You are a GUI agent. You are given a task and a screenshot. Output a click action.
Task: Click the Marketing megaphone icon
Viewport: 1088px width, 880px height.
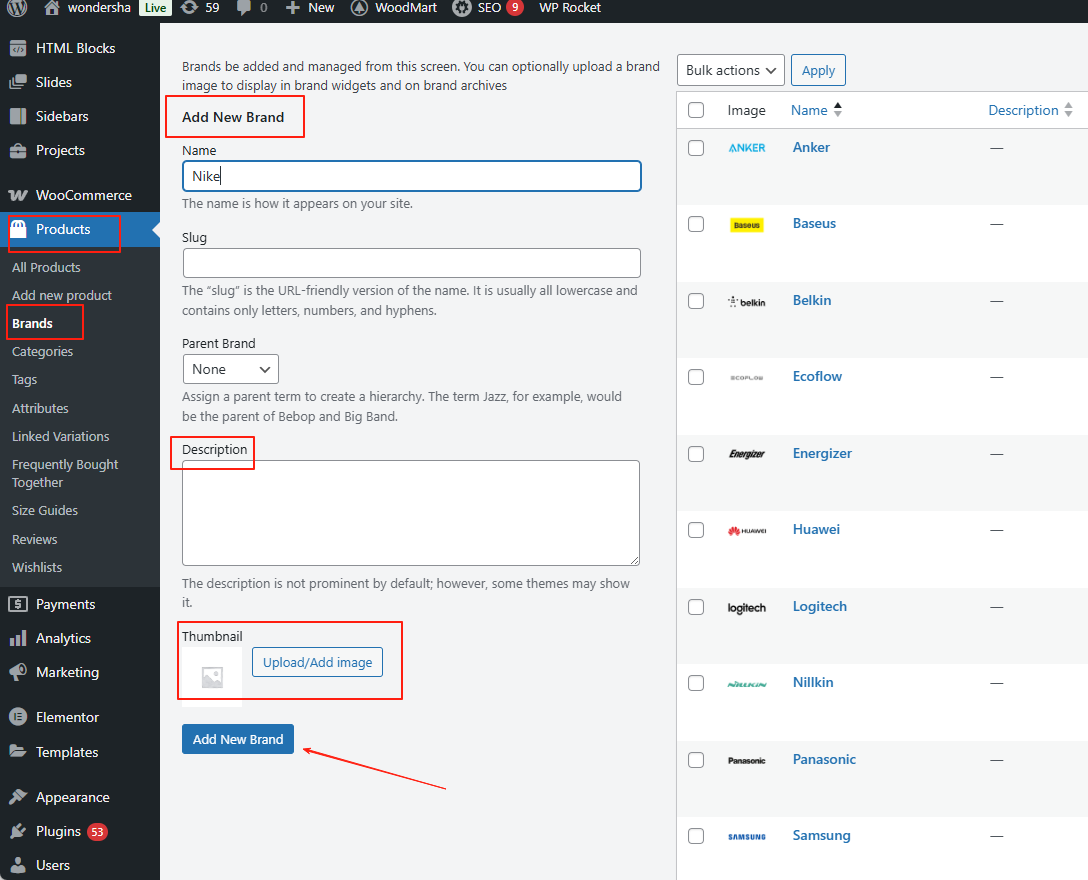tap(18, 672)
